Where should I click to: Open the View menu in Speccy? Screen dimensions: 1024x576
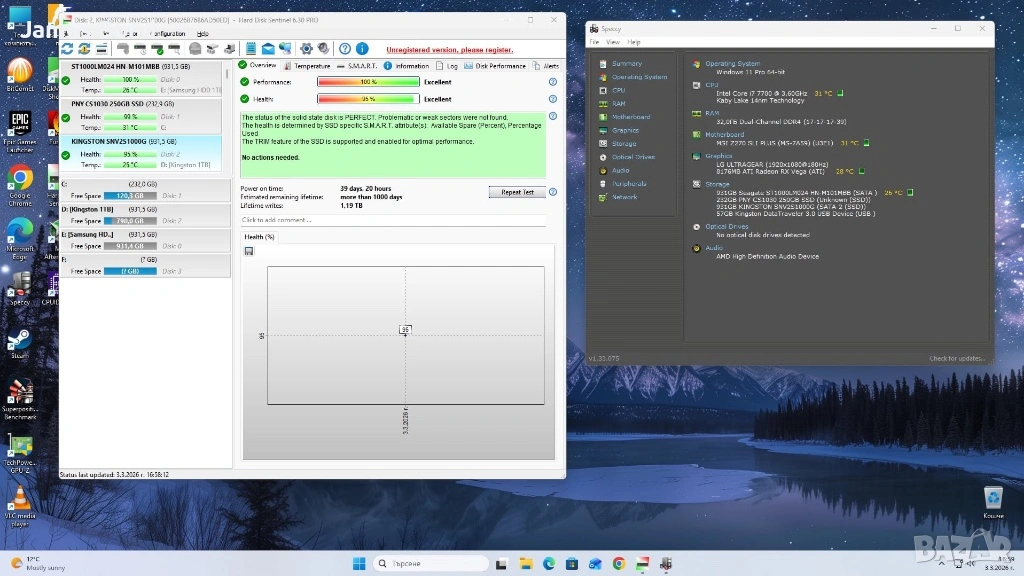613,42
